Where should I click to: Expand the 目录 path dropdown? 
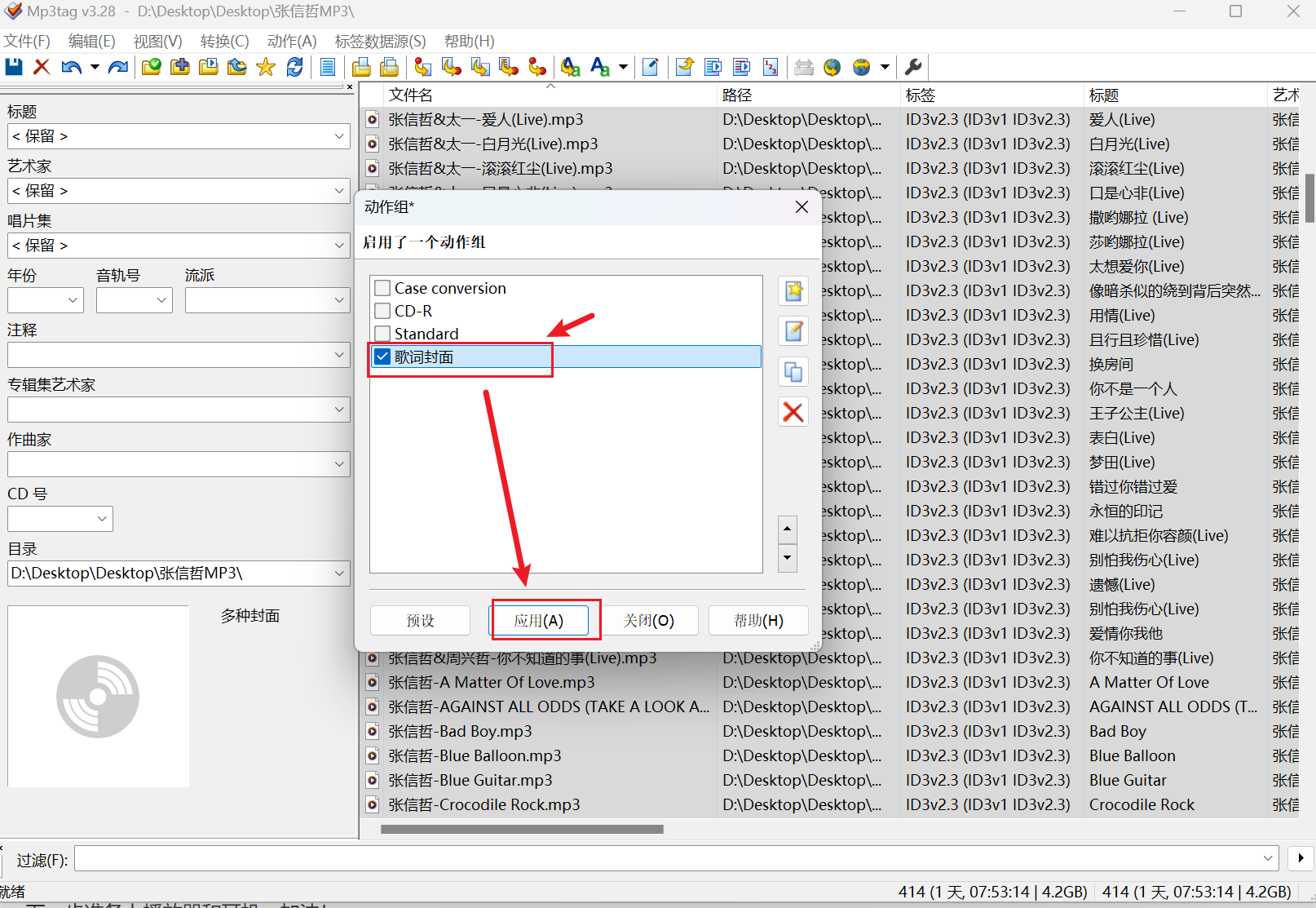[x=339, y=574]
